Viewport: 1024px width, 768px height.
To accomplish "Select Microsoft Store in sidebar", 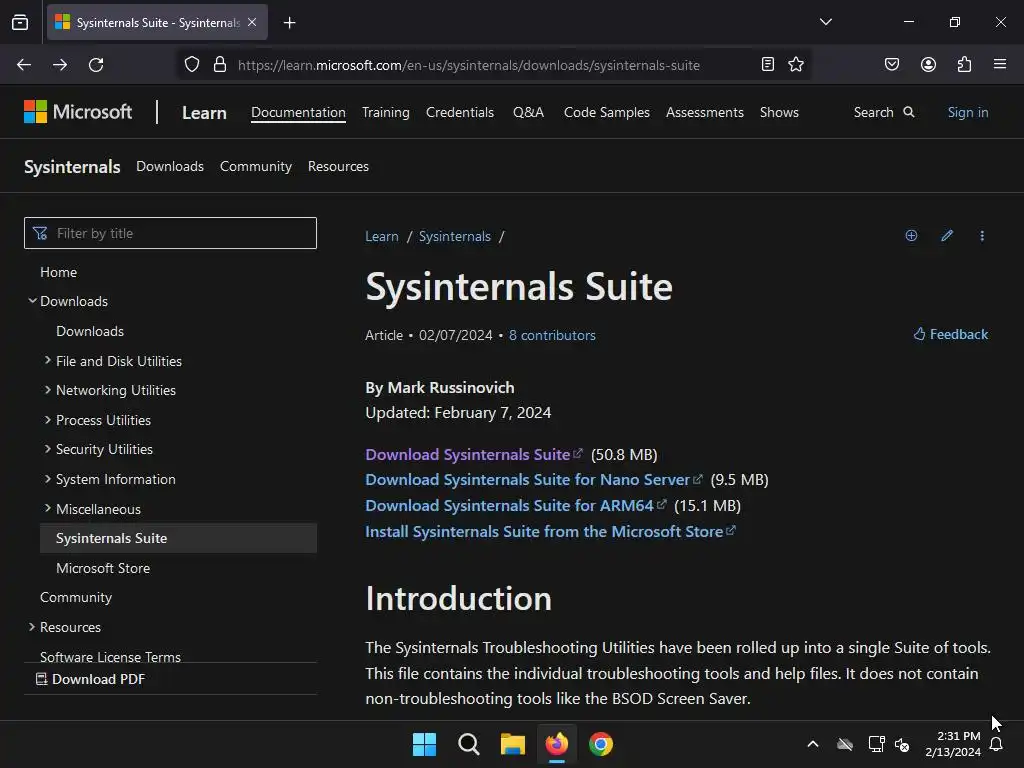I will (103, 568).
